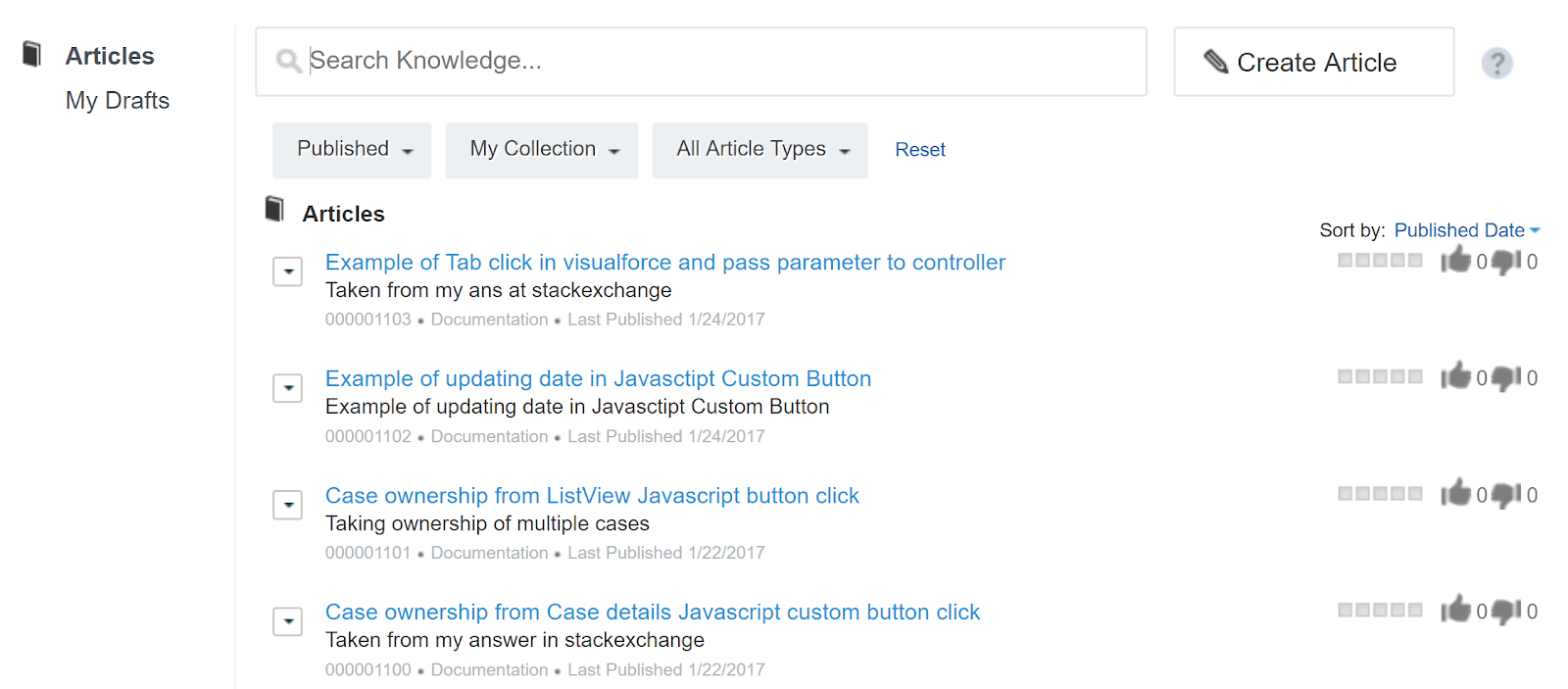Thumbs up article 000001101 ListView ownership

click(x=1456, y=493)
